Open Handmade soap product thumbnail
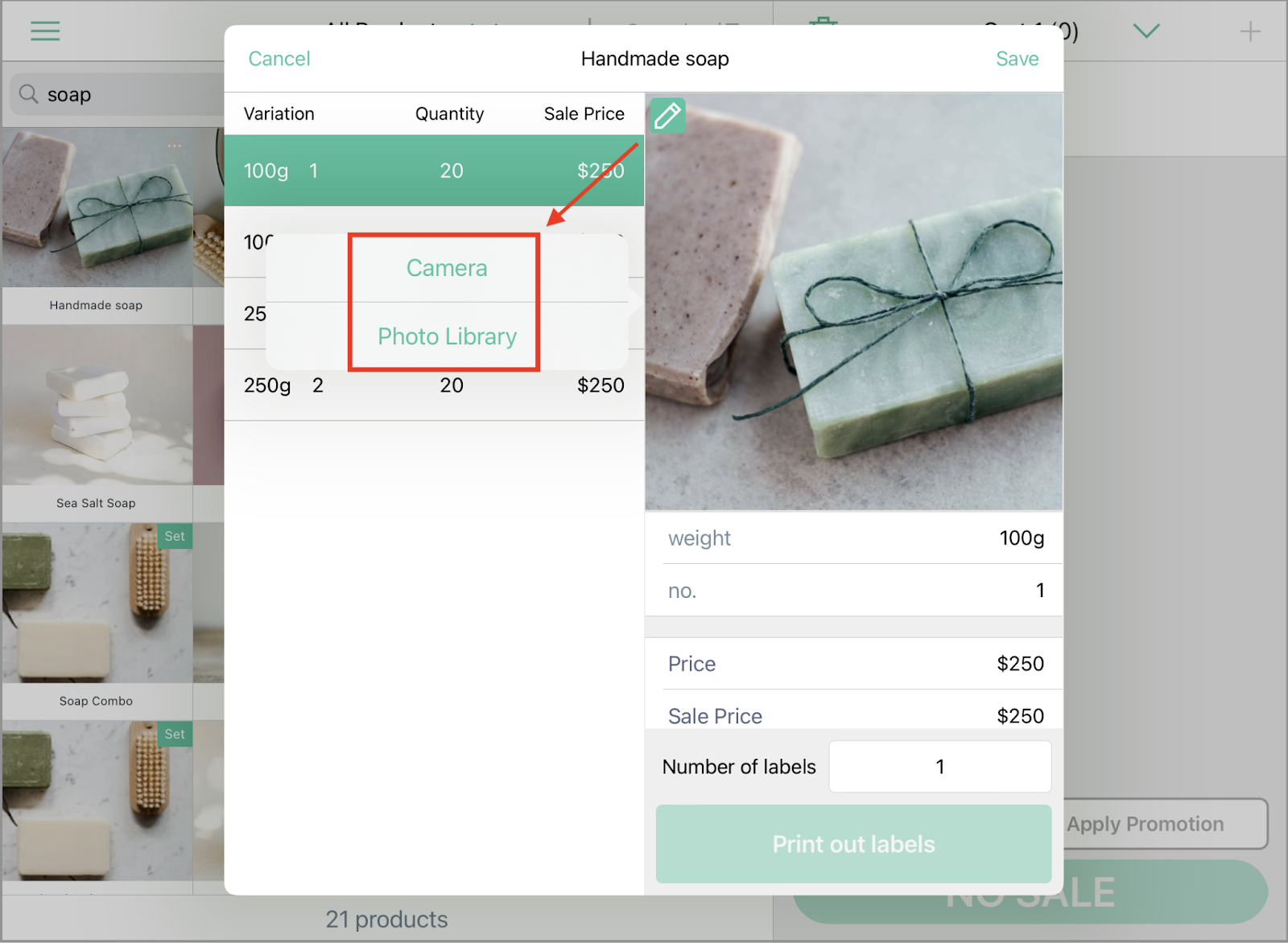Image resolution: width=1288 pixels, height=943 pixels. coord(97,208)
